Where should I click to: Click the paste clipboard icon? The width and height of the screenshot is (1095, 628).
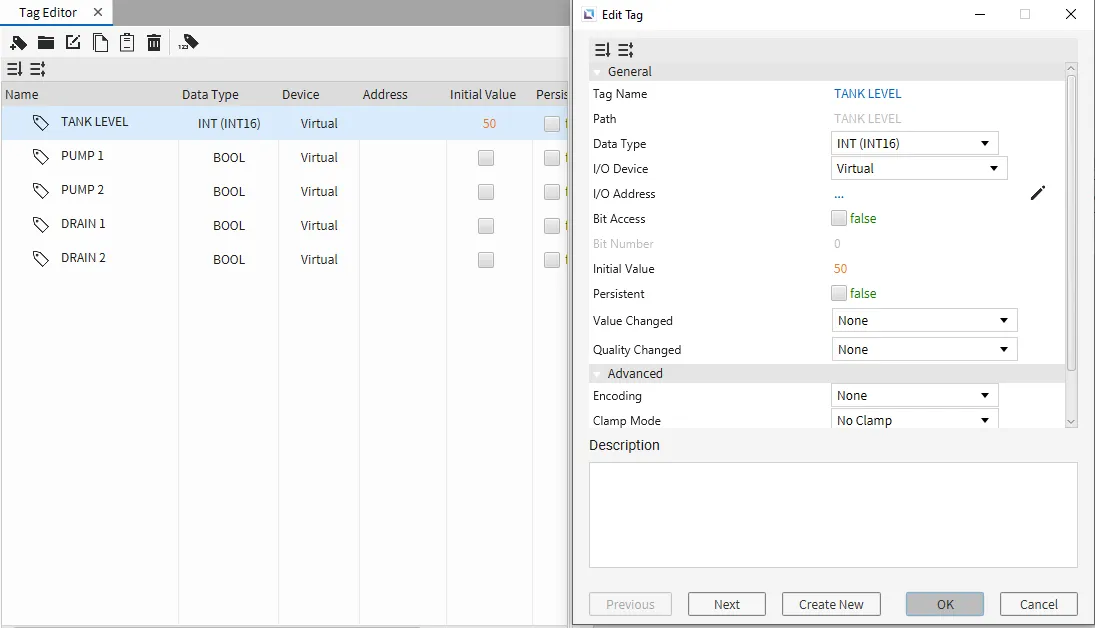tap(127, 42)
